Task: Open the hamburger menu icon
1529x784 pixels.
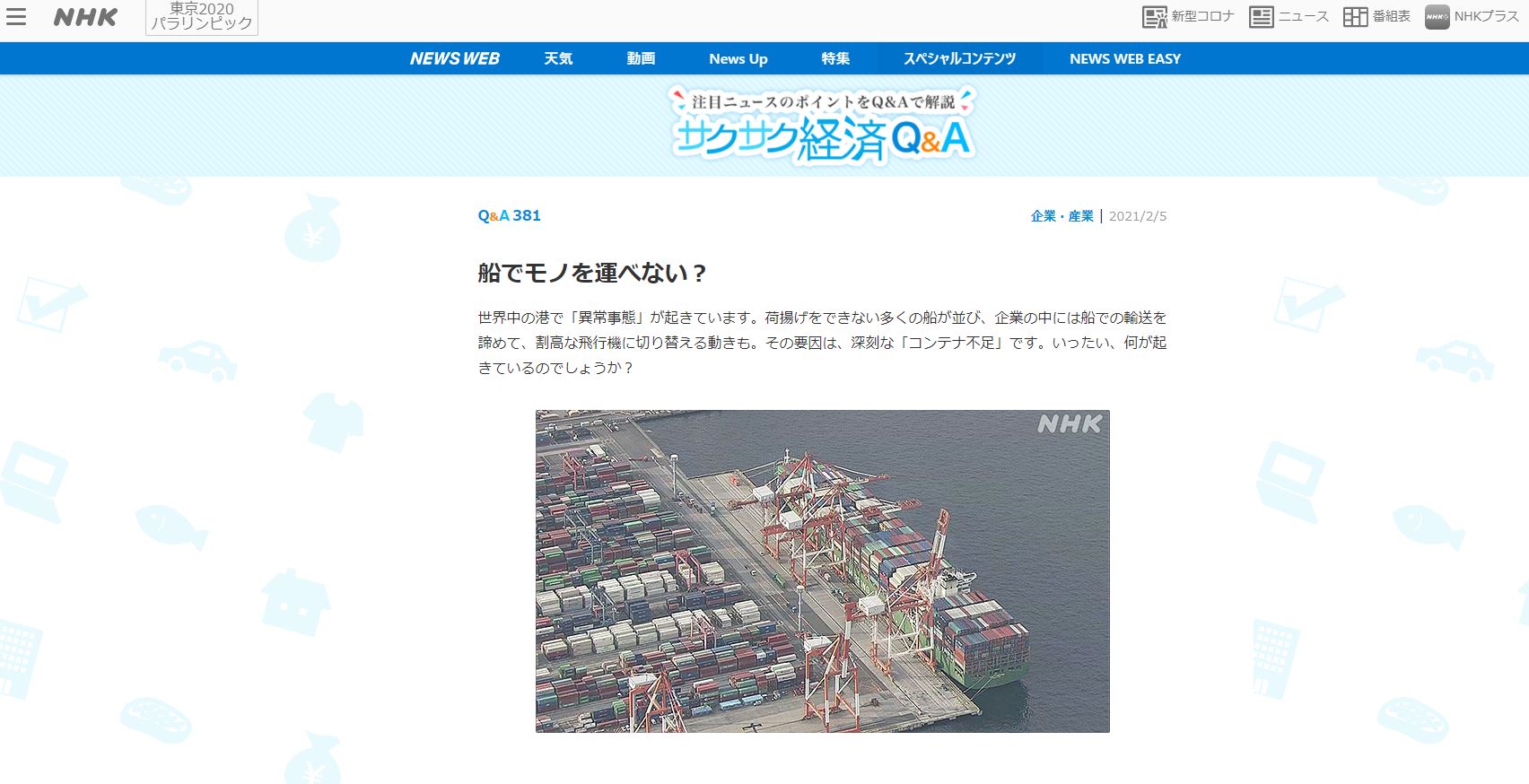Action: pos(16,17)
